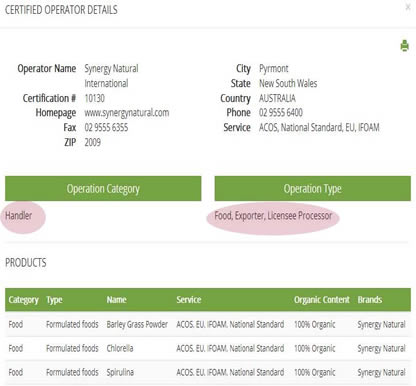The width and height of the screenshot is (416, 386).
Task: Click the highlighted Handler category text
Action: click(x=19, y=216)
